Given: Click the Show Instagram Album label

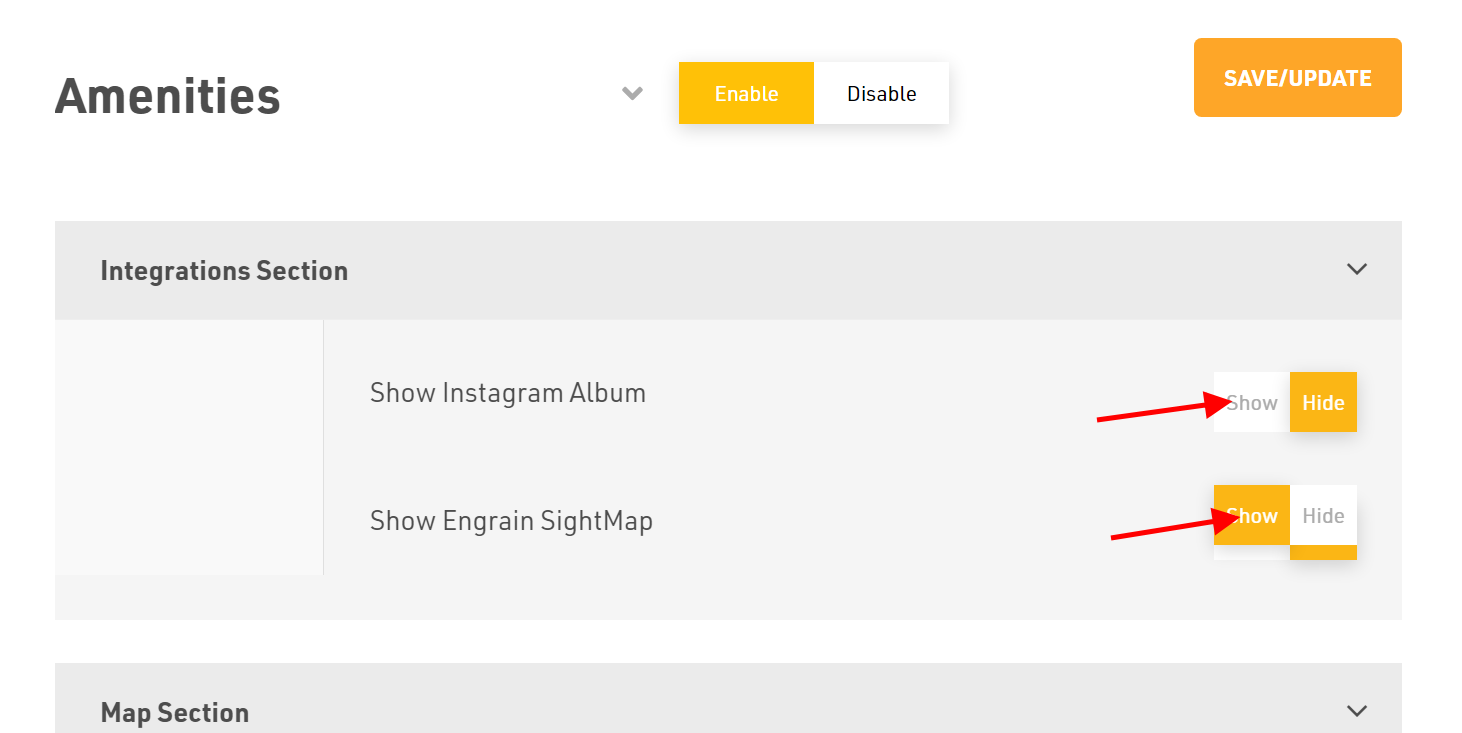Looking at the screenshot, I should (508, 393).
